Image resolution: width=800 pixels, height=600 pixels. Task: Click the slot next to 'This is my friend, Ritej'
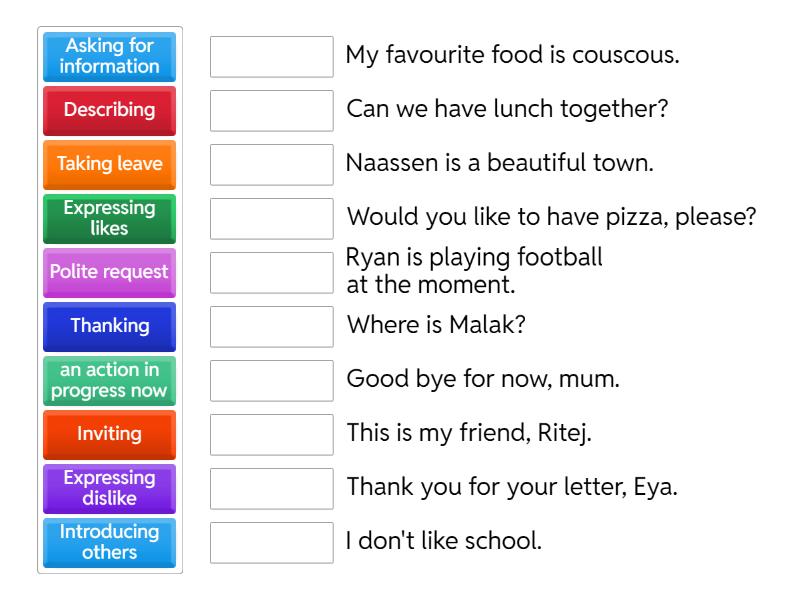point(272,435)
